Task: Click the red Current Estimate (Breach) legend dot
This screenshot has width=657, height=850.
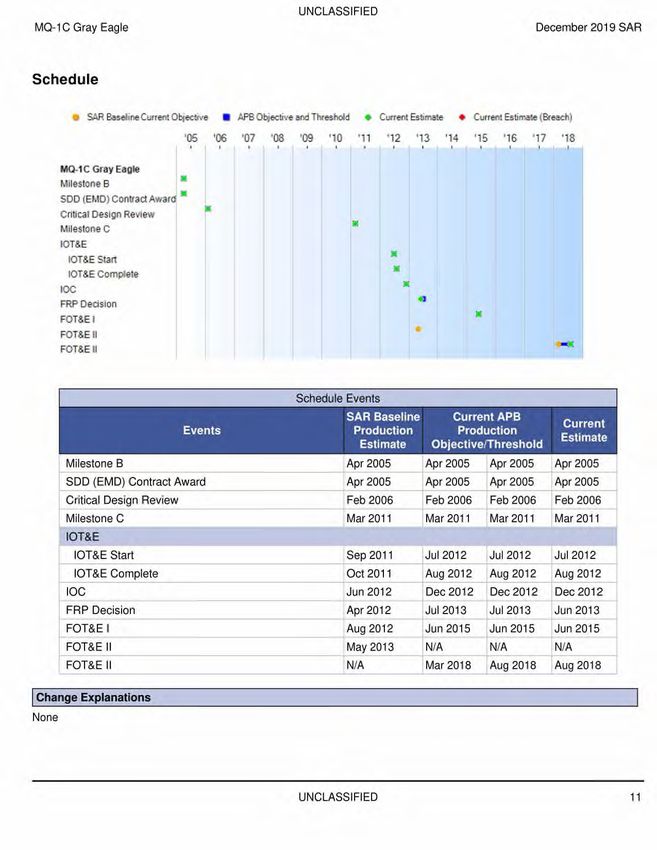Action: (x=462, y=117)
